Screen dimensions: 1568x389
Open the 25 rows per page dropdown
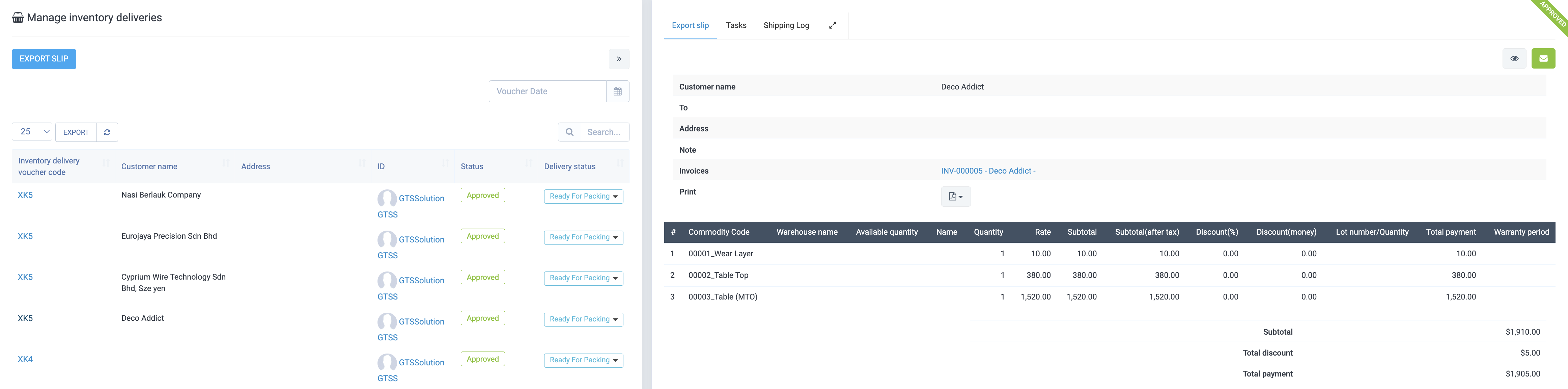32,132
